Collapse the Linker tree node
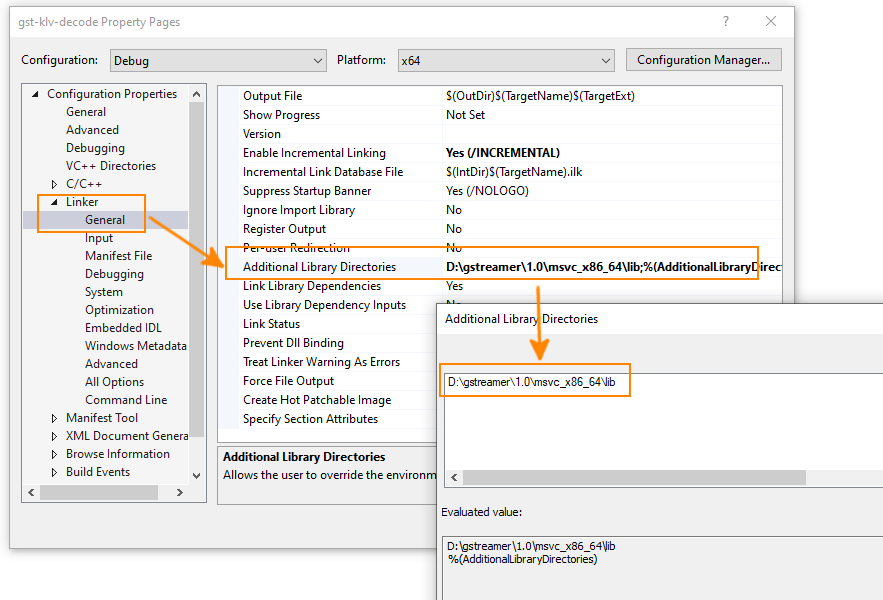This screenshot has width=883, height=600. [x=55, y=202]
